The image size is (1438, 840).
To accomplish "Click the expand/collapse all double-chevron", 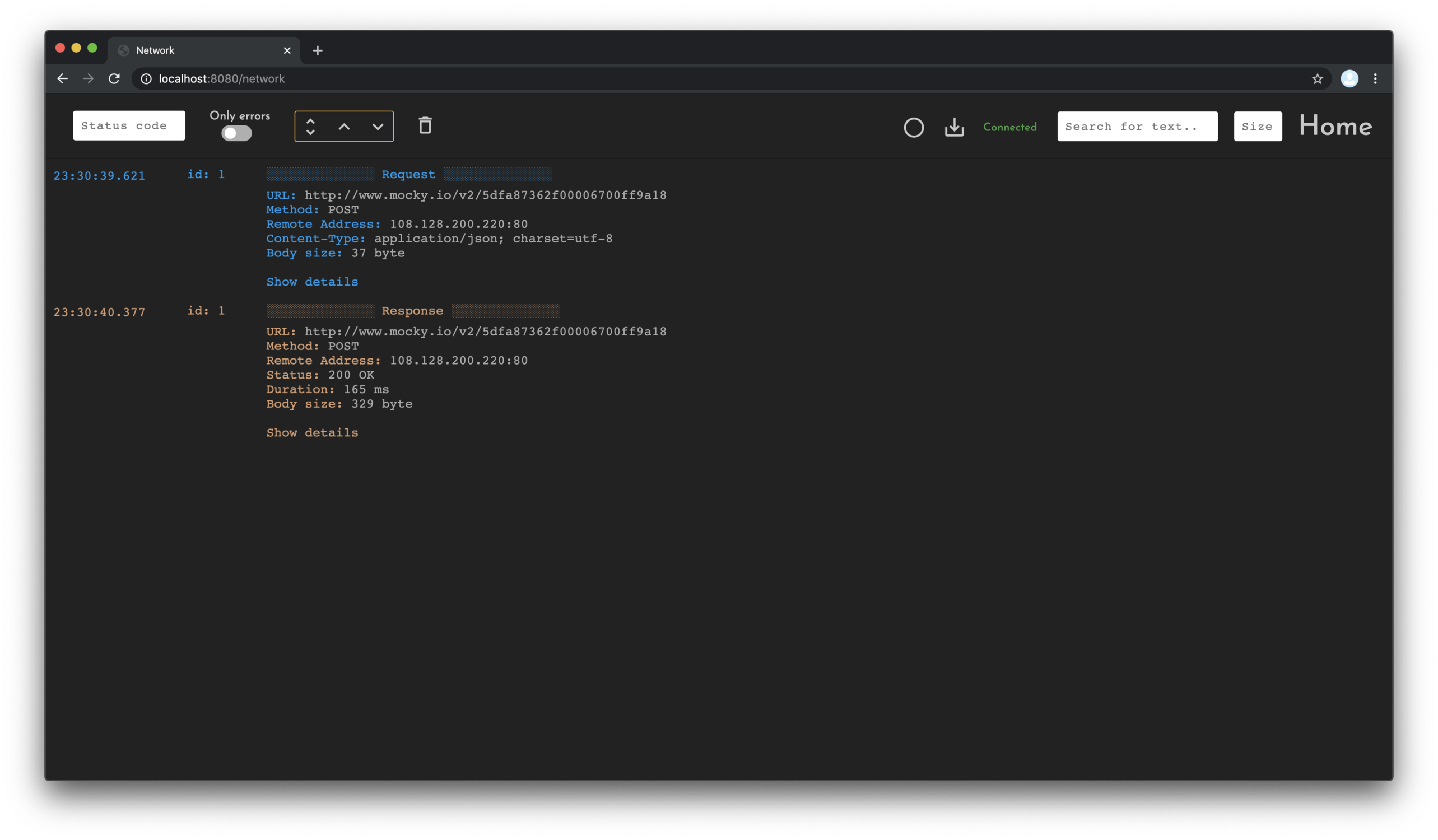I will pyautogui.click(x=310, y=127).
